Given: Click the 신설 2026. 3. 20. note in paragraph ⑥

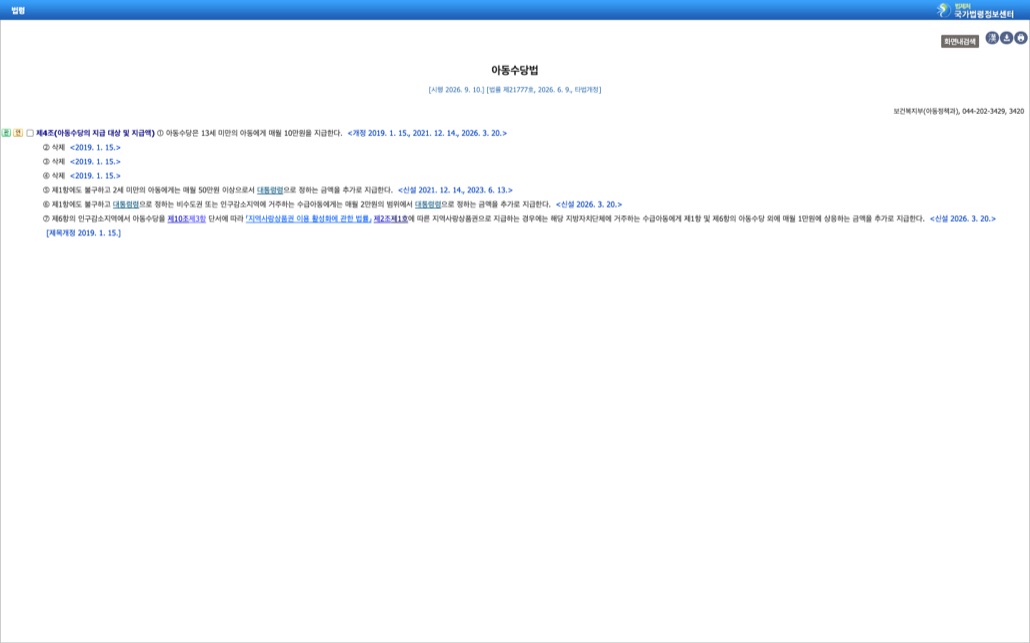Looking at the screenshot, I should [x=589, y=204].
